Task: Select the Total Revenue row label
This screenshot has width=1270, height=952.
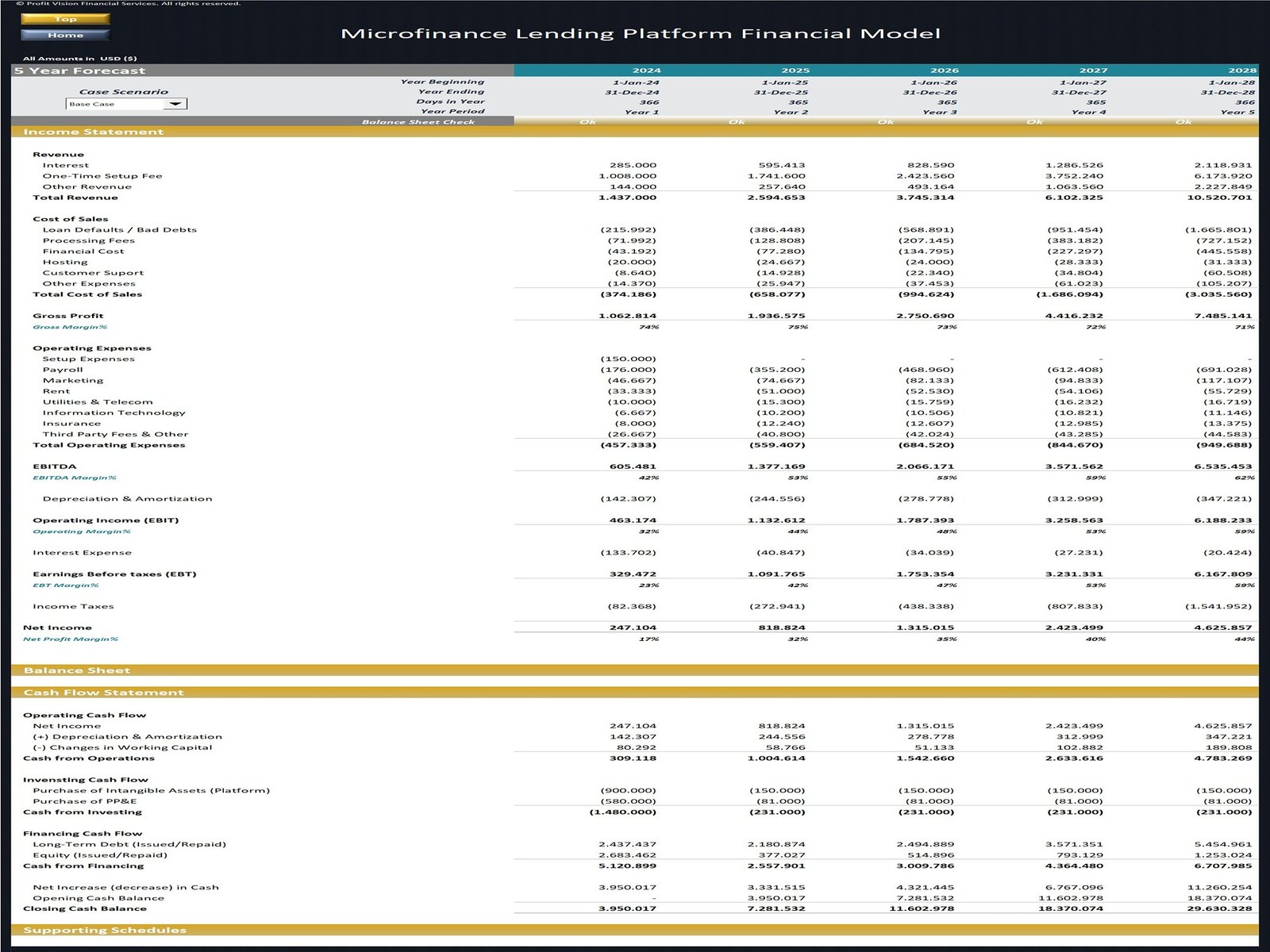Action: pyautogui.click(x=75, y=197)
